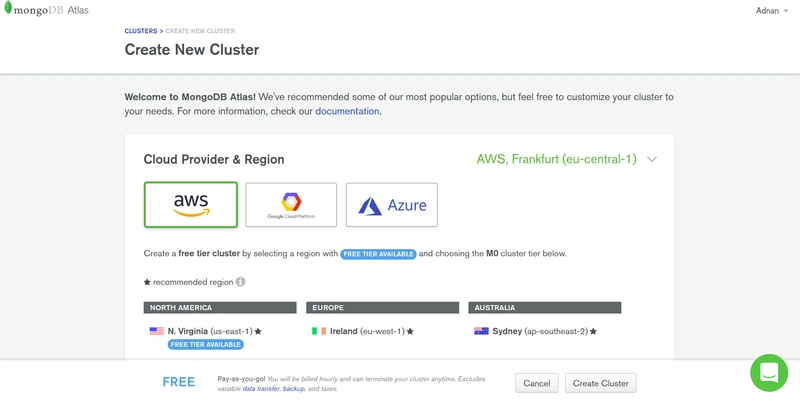
Task: Click the recommended region info icon
Action: 241,282
